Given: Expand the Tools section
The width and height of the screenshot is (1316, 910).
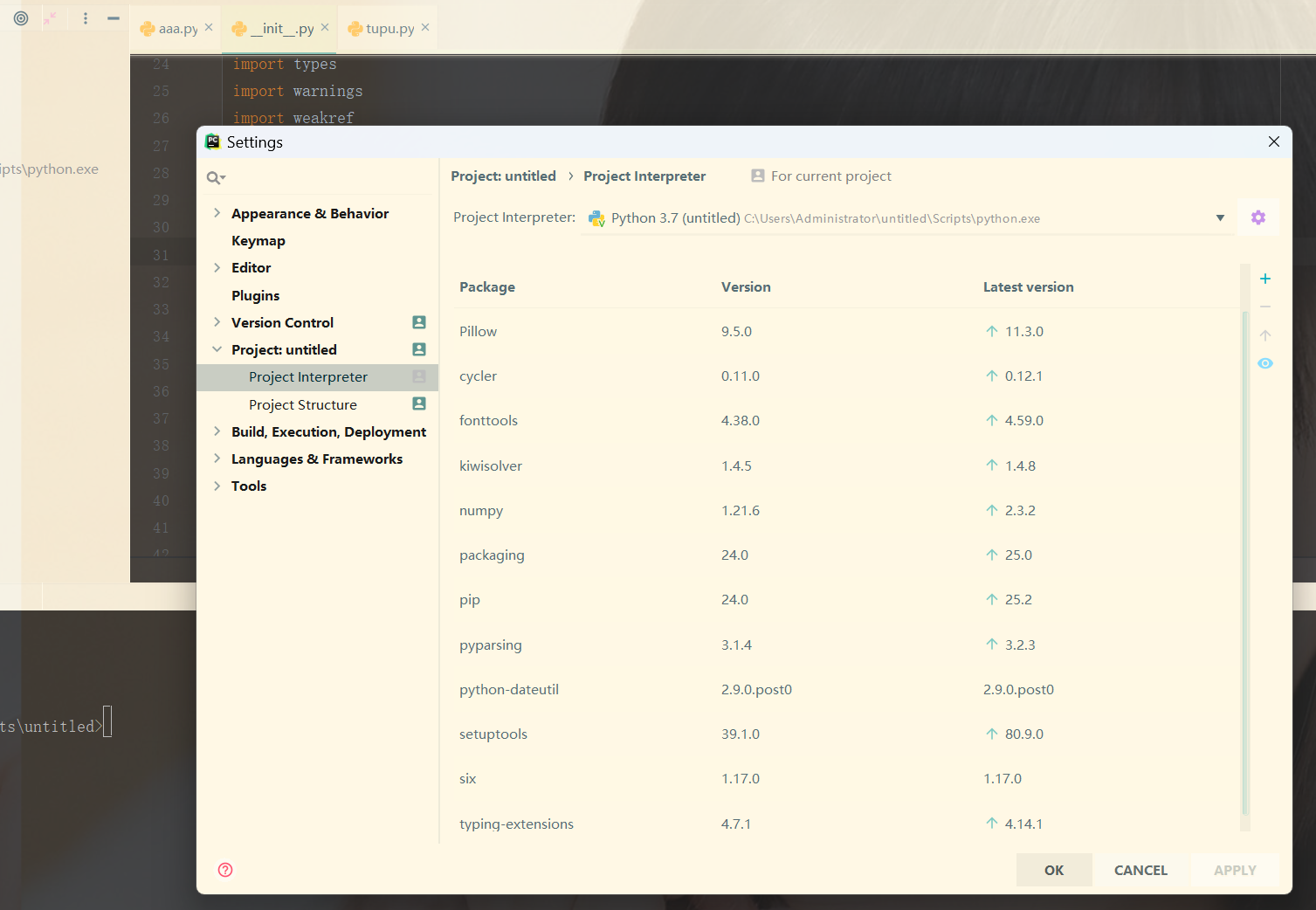Looking at the screenshot, I should (x=217, y=486).
